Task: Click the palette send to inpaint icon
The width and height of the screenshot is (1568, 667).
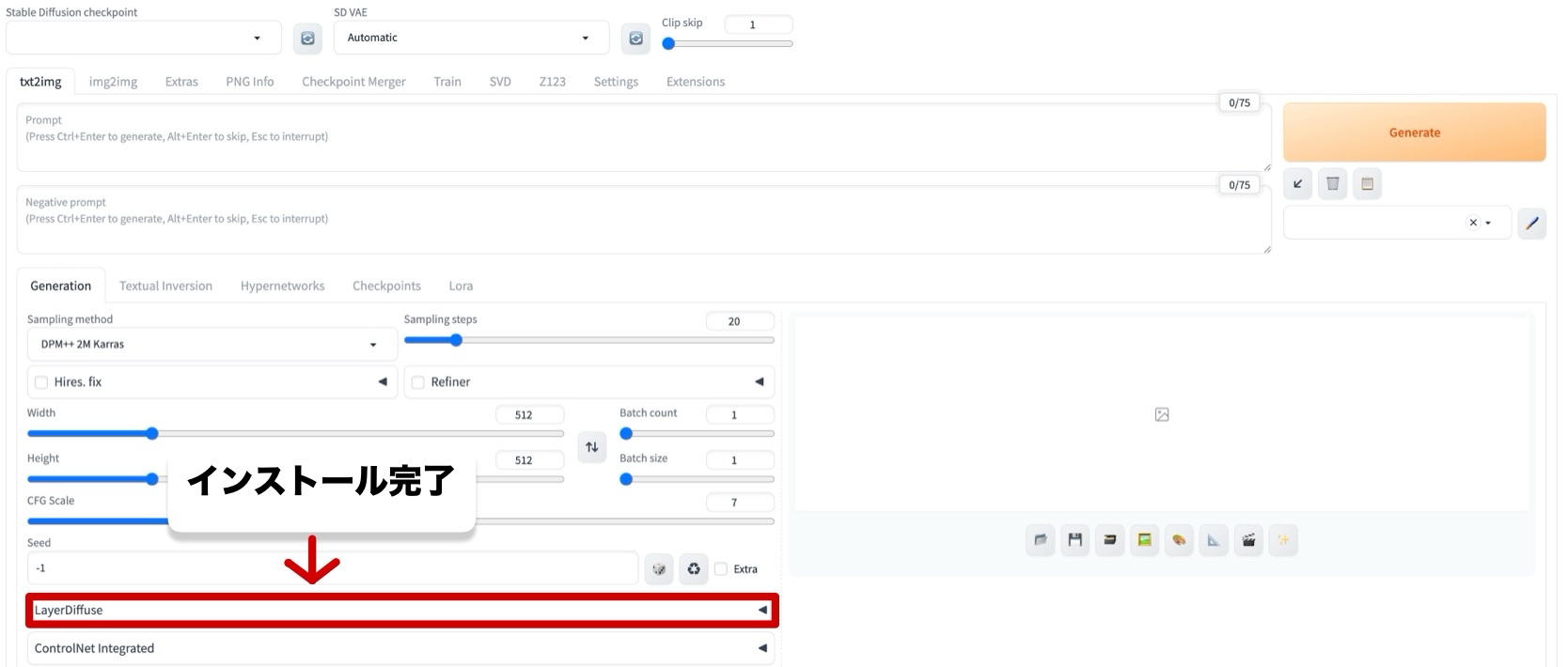Action: (1179, 540)
